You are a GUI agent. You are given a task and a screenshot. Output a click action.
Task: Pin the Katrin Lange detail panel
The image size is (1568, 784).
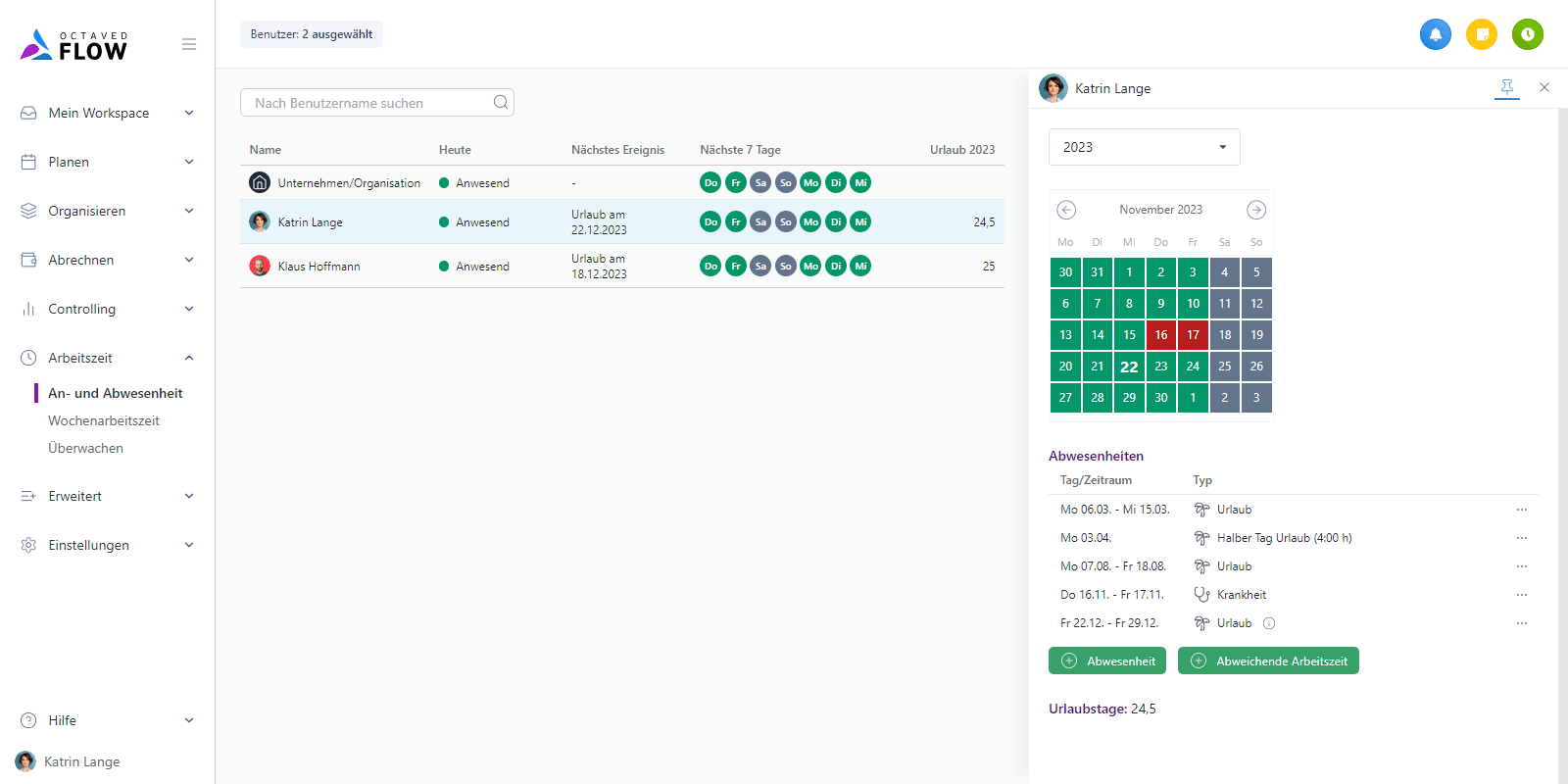click(x=1507, y=87)
